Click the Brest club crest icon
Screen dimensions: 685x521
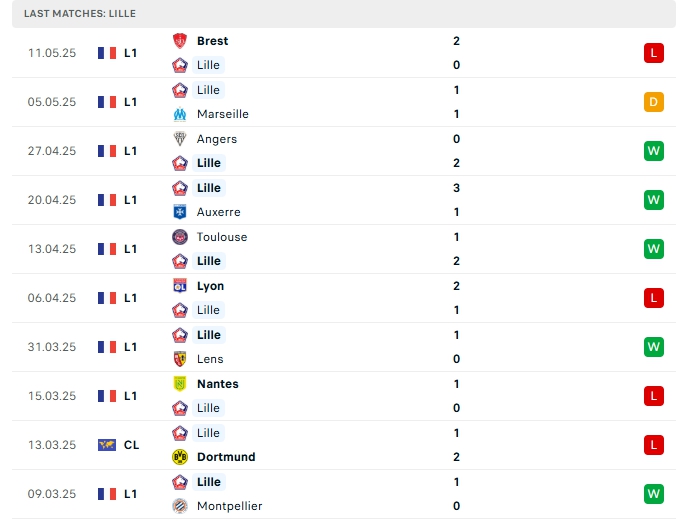(x=180, y=41)
